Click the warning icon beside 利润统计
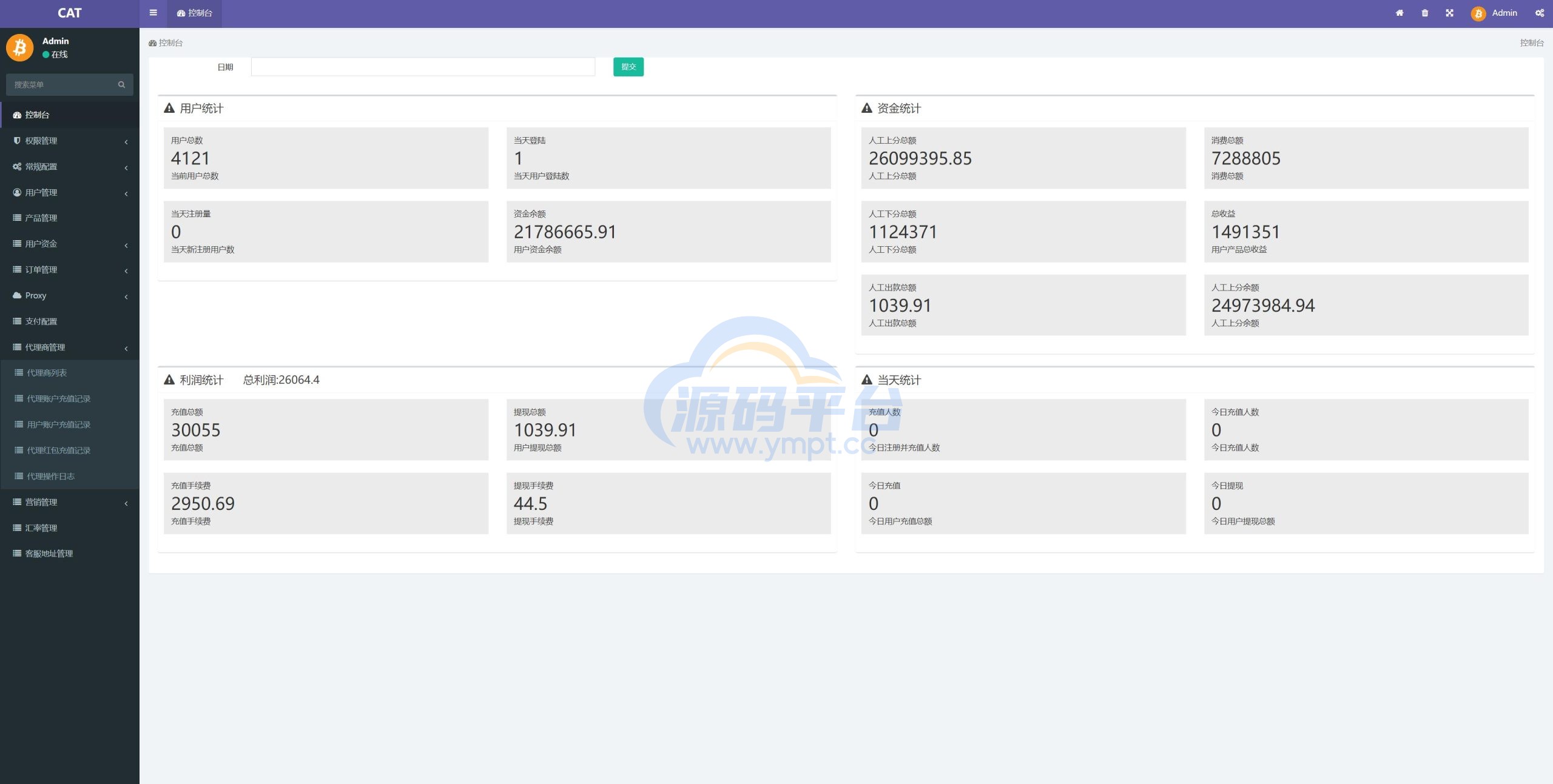1553x784 pixels. click(169, 380)
